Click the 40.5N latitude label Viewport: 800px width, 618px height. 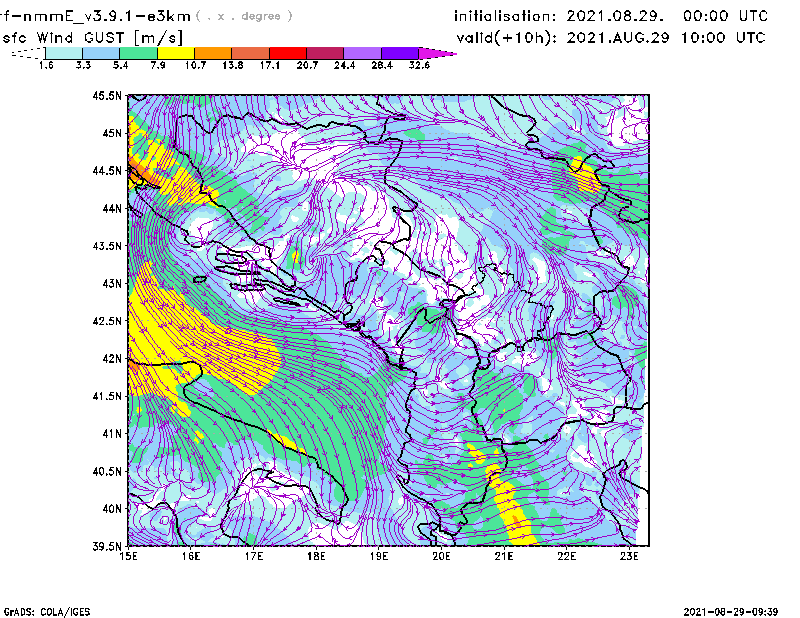pyautogui.click(x=107, y=472)
